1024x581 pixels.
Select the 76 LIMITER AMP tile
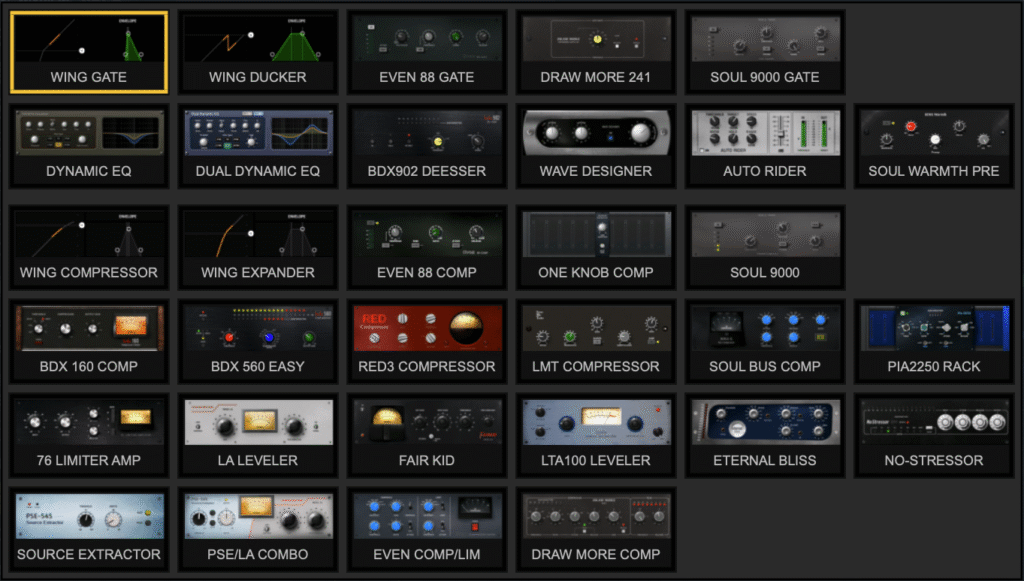[89, 436]
